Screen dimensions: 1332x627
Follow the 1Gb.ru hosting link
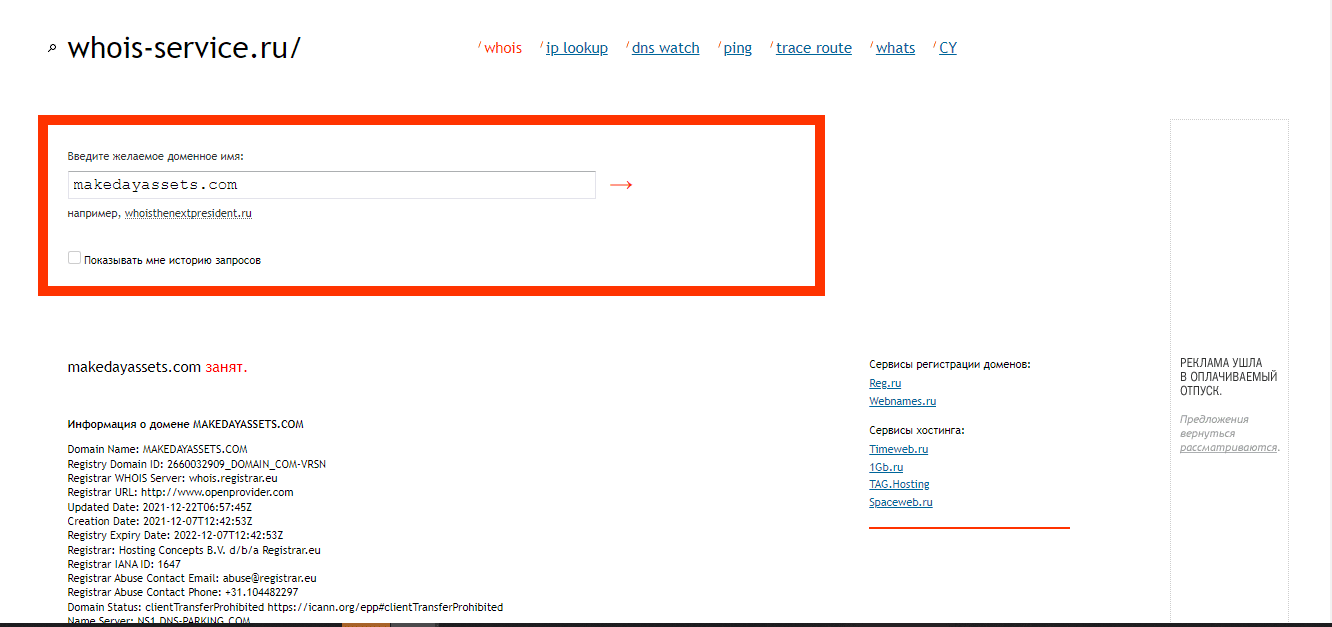[886, 468]
